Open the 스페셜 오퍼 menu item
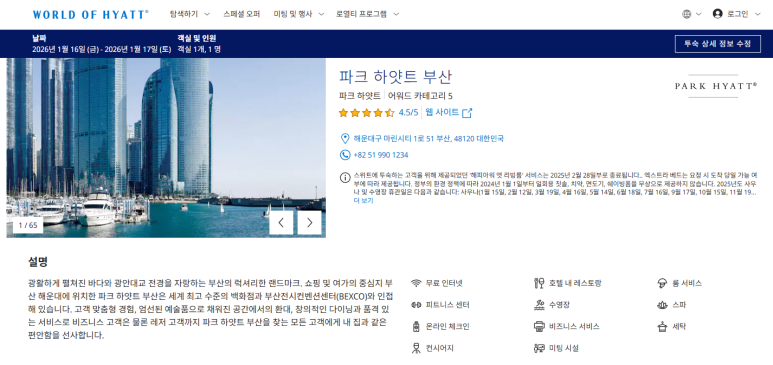 tap(242, 14)
